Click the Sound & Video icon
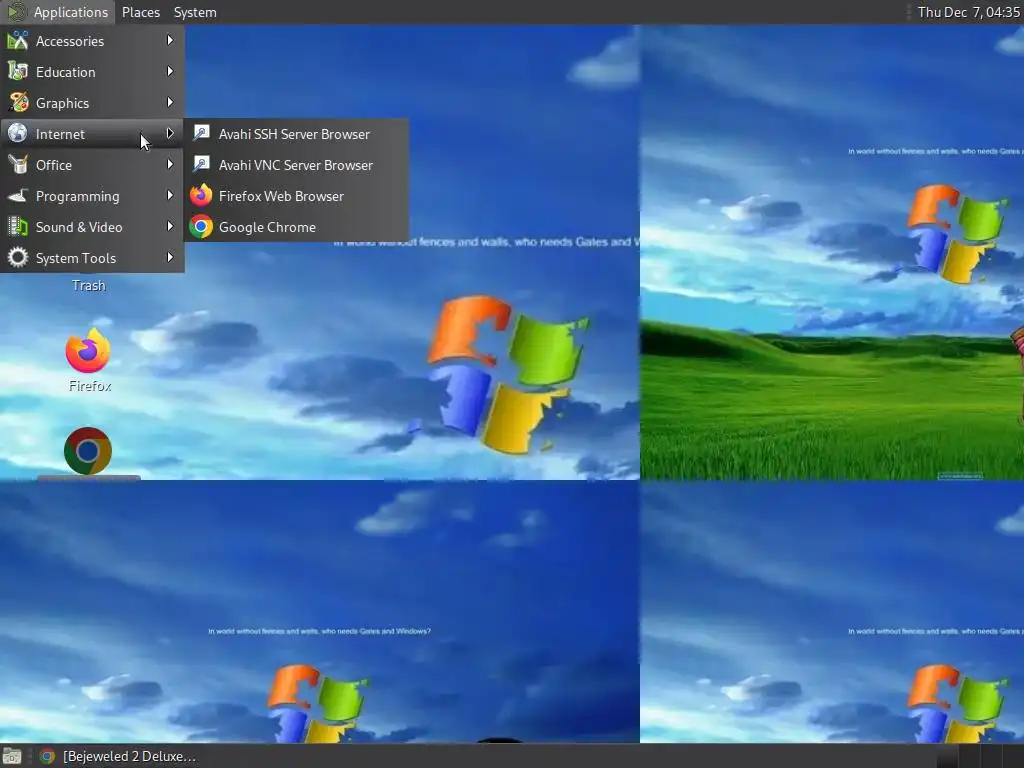 pyautogui.click(x=18, y=227)
